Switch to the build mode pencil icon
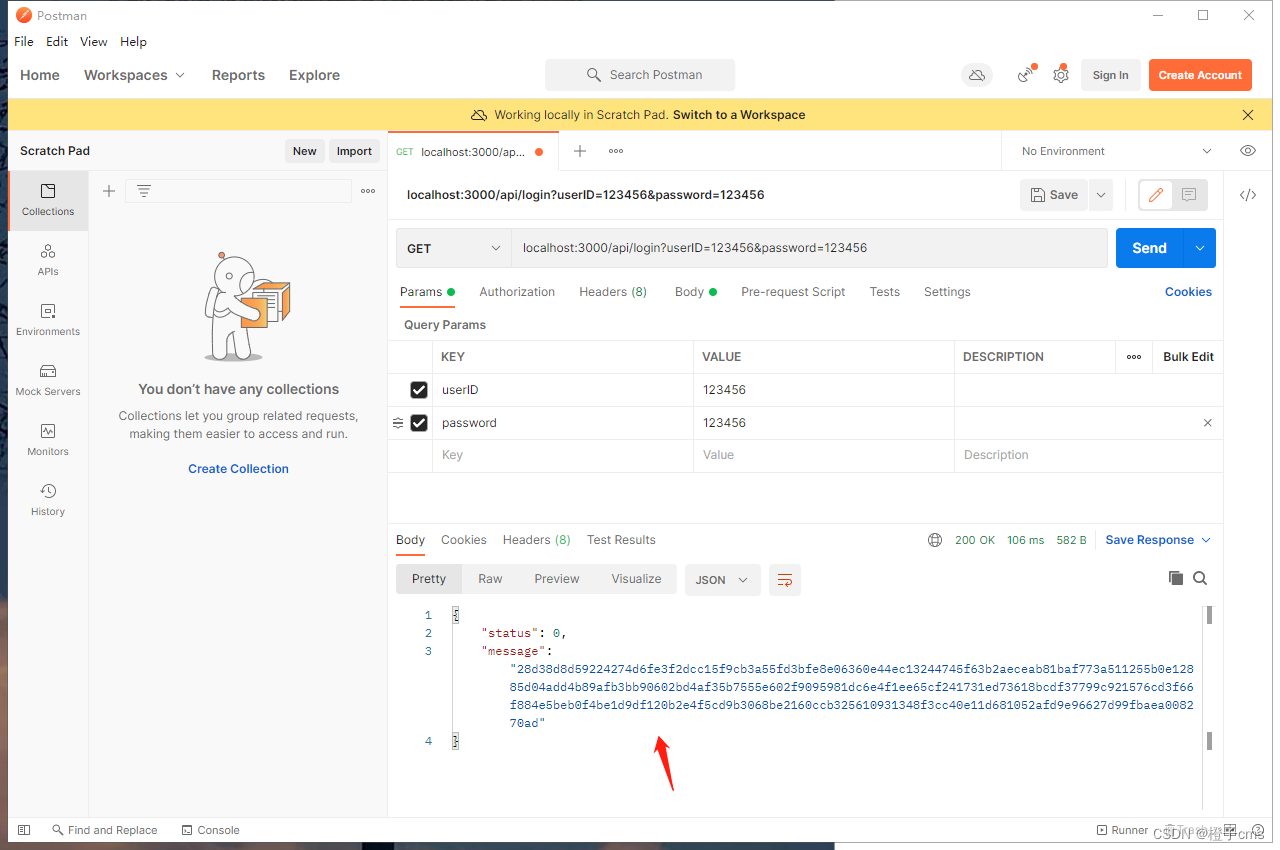Viewport: 1280px width, 850px height. coord(1156,195)
